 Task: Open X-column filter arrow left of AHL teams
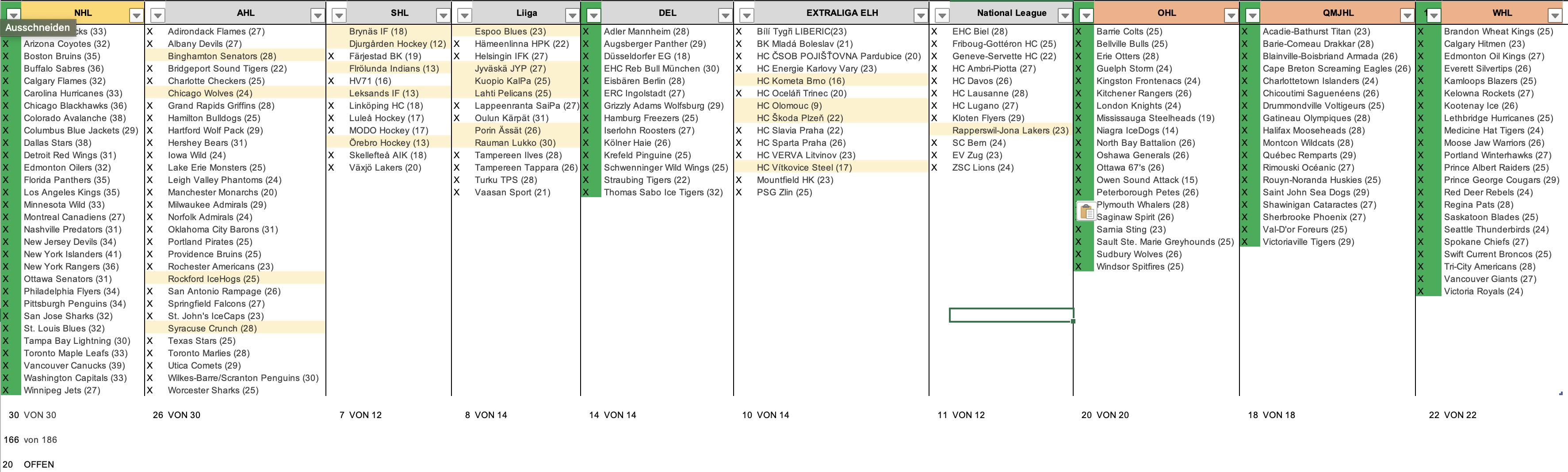pyautogui.click(x=158, y=15)
